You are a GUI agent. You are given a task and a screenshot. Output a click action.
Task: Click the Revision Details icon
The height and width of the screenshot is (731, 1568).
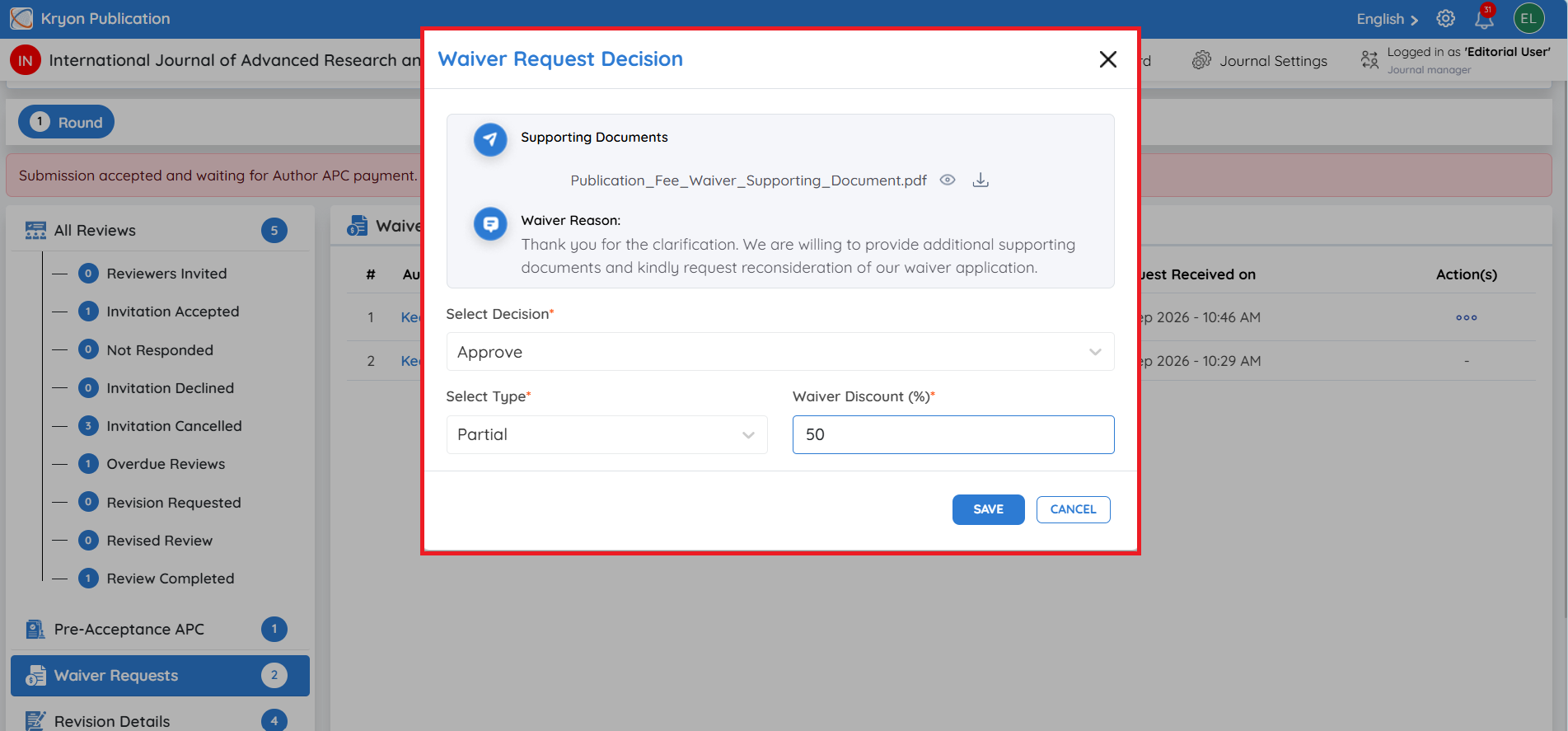click(x=35, y=721)
